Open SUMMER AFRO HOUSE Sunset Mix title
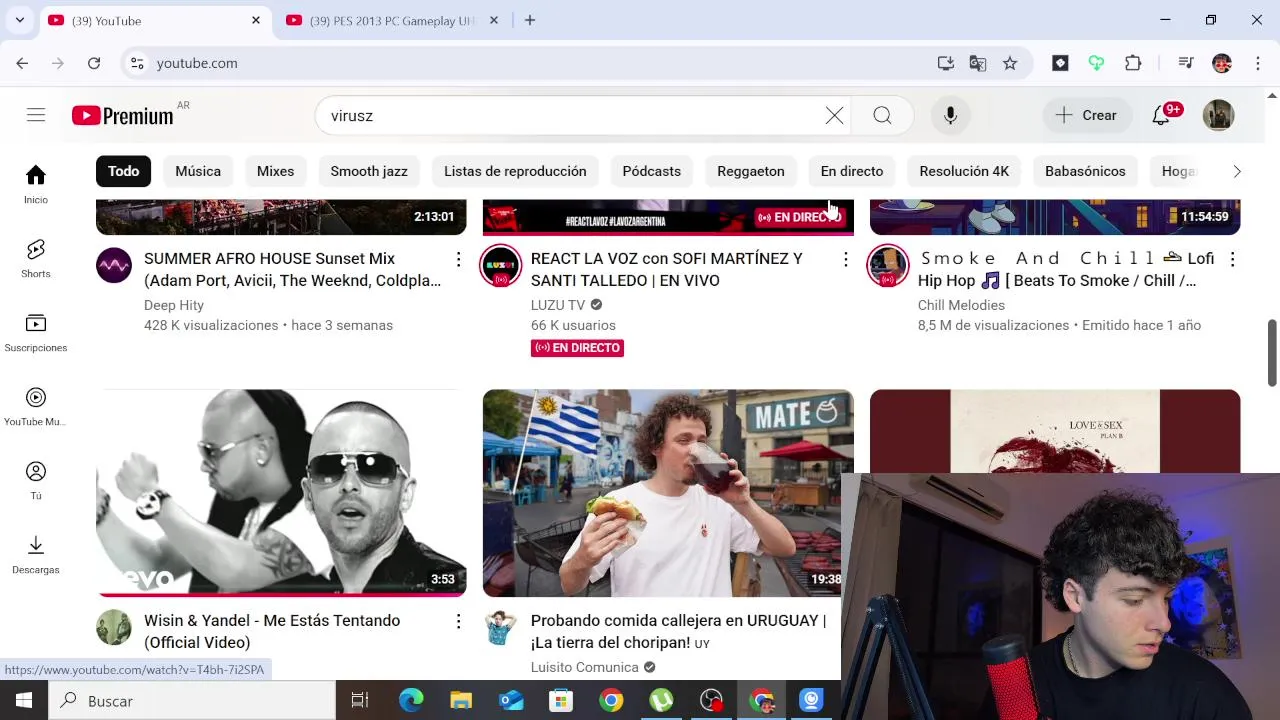The image size is (1280, 720). (292, 269)
